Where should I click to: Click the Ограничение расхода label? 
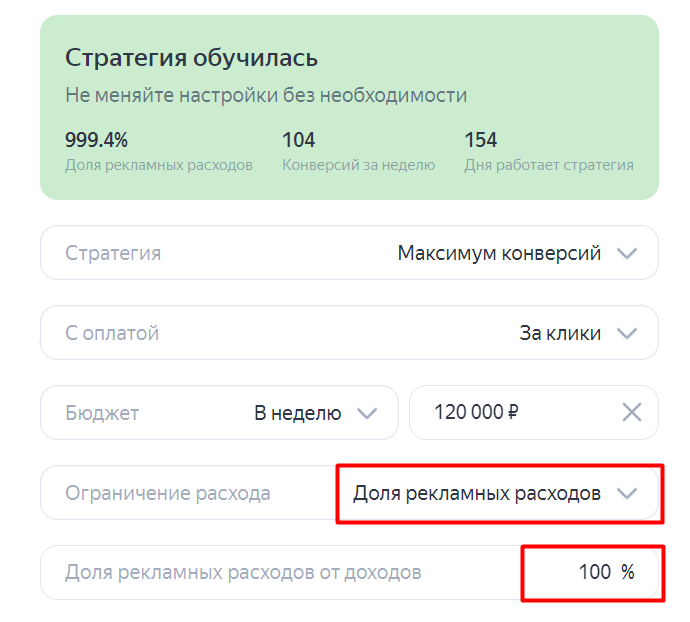[x=167, y=493]
